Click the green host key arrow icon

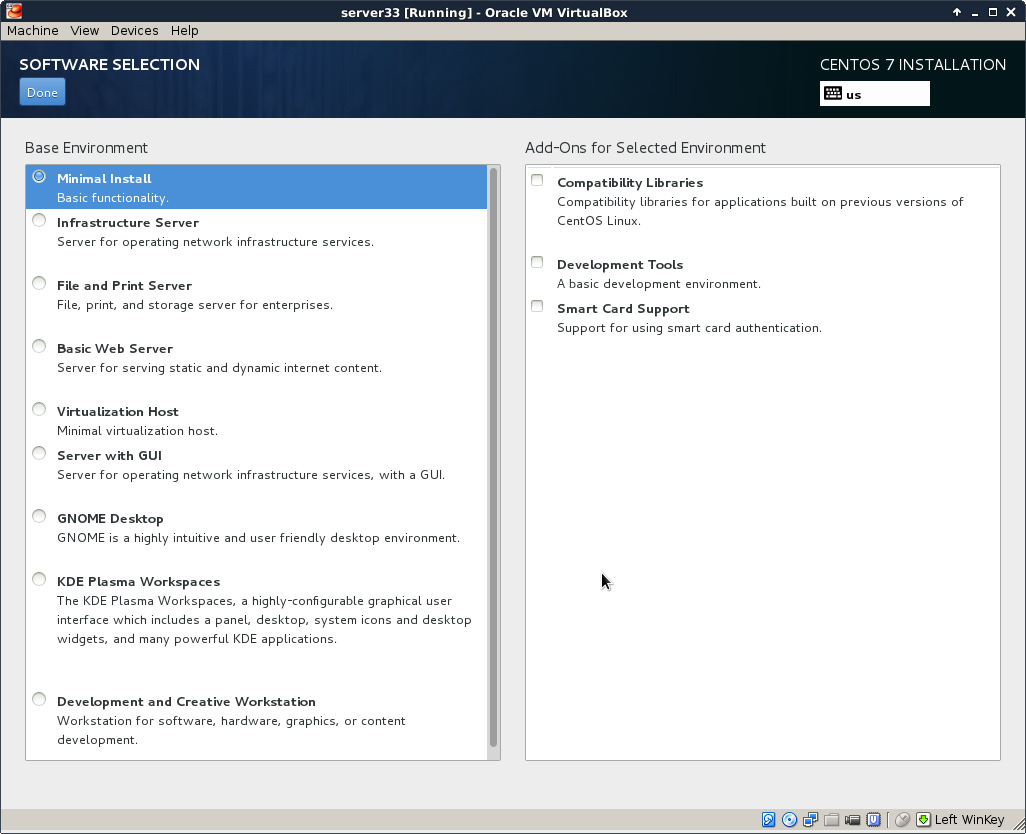(923, 820)
